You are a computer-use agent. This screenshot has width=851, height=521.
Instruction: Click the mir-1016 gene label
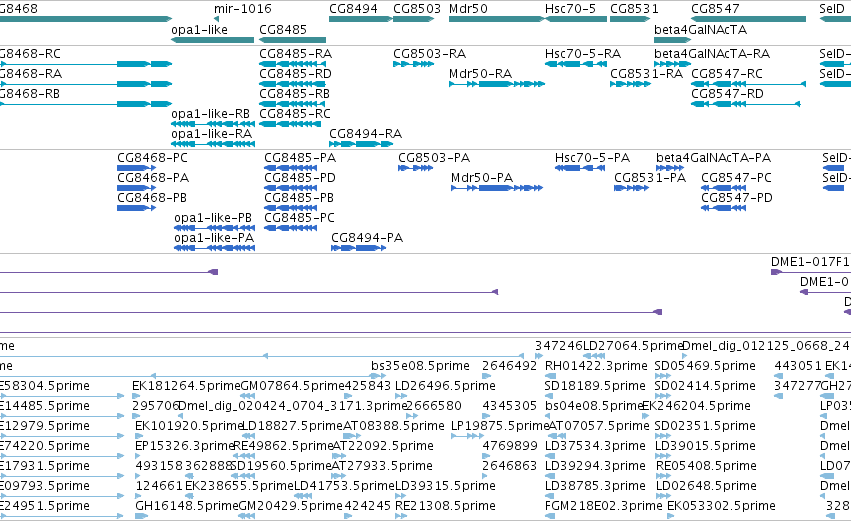pos(243,9)
